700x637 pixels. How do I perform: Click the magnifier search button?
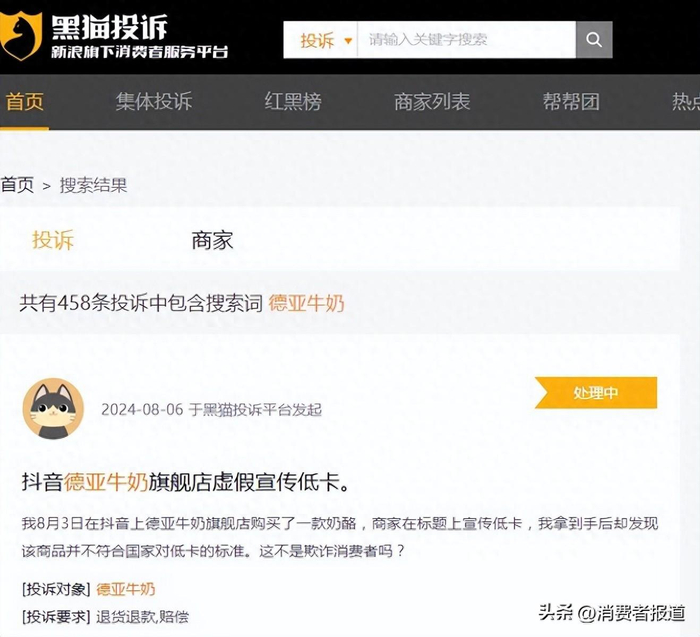(594, 40)
